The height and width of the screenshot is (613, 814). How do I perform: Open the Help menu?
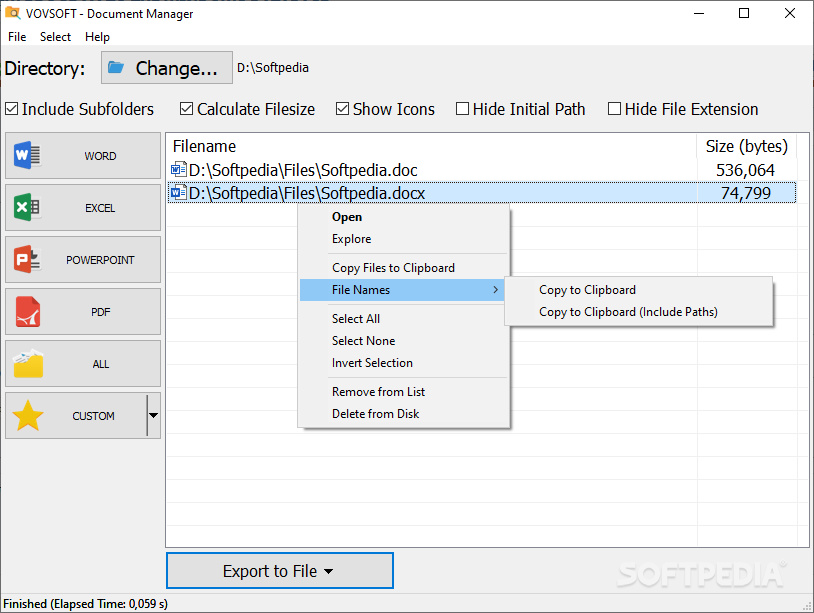pyautogui.click(x=97, y=37)
